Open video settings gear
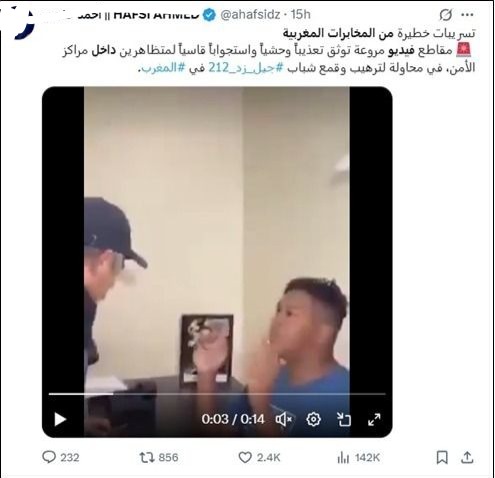 (313, 419)
